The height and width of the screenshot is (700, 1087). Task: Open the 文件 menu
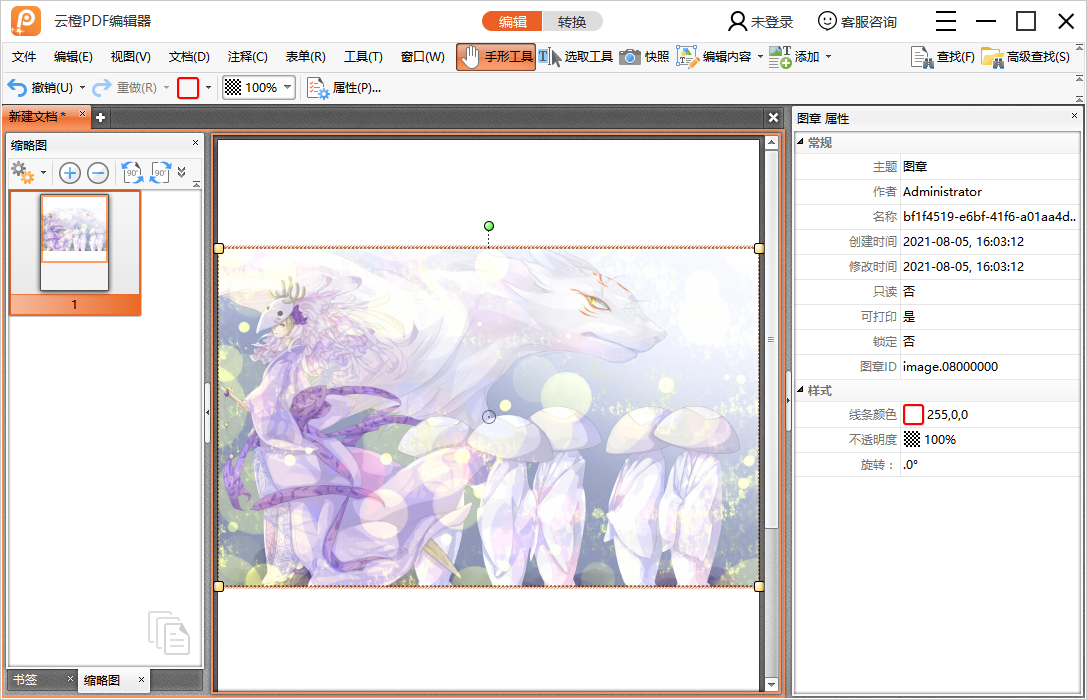coord(24,57)
